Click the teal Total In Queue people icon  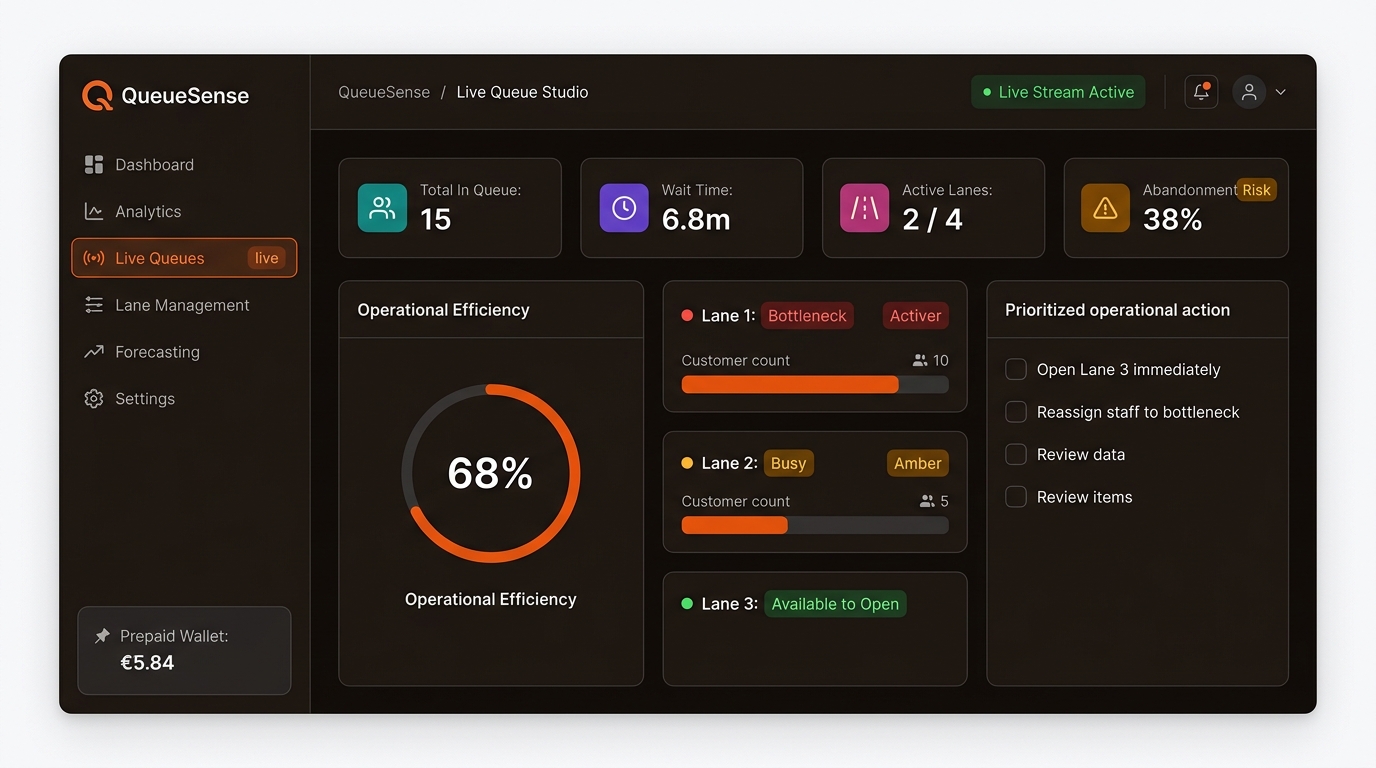click(x=382, y=208)
